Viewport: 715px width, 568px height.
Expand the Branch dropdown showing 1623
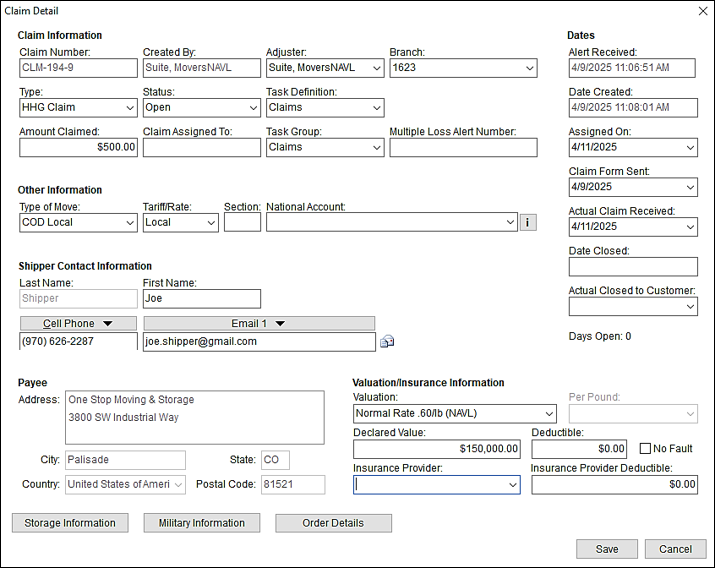(529, 68)
